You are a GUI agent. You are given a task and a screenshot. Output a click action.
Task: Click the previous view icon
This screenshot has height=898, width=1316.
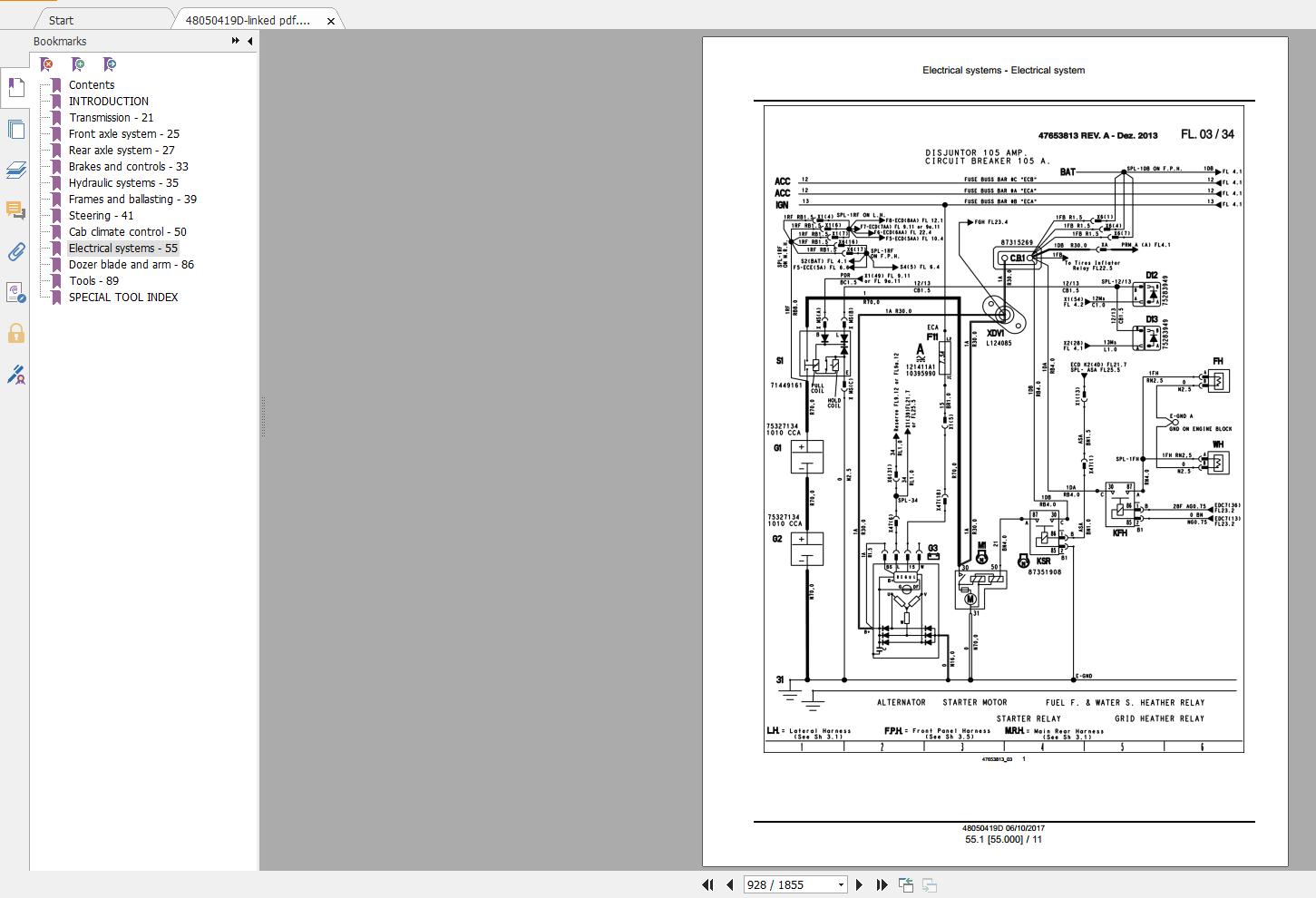(x=906, y=884)
